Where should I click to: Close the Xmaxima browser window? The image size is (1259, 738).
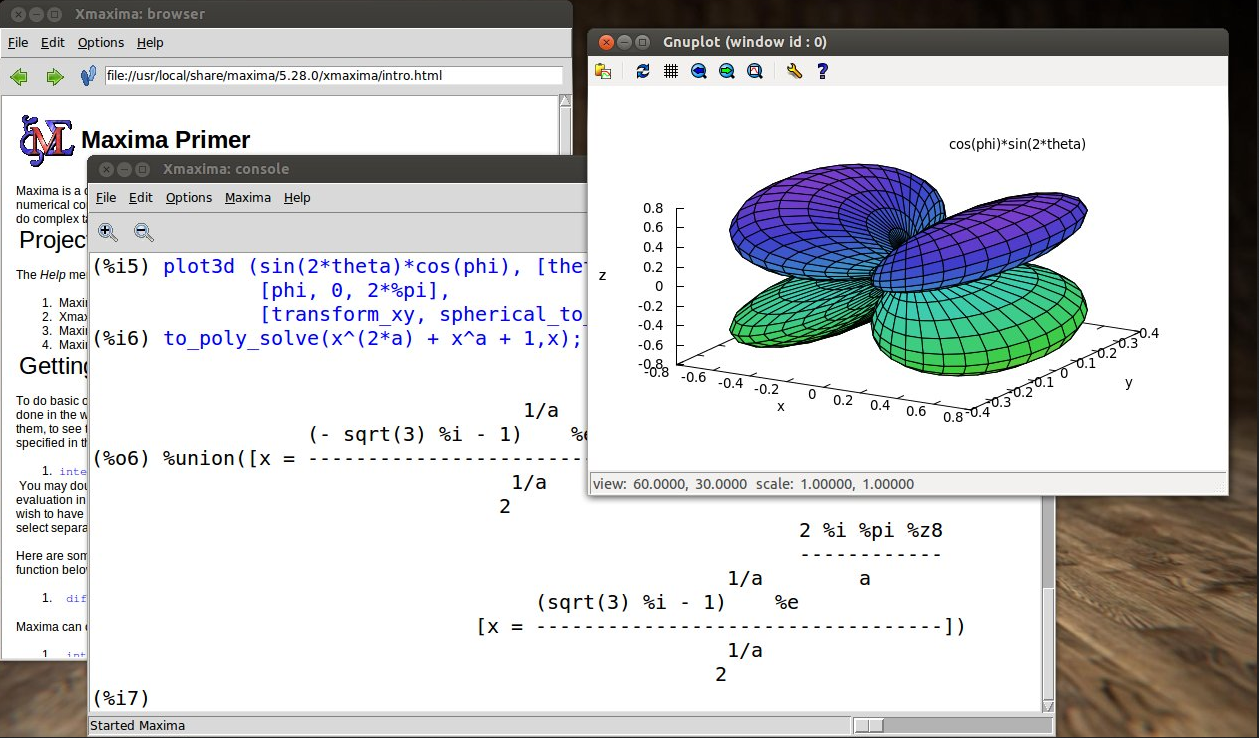point(16,14)
